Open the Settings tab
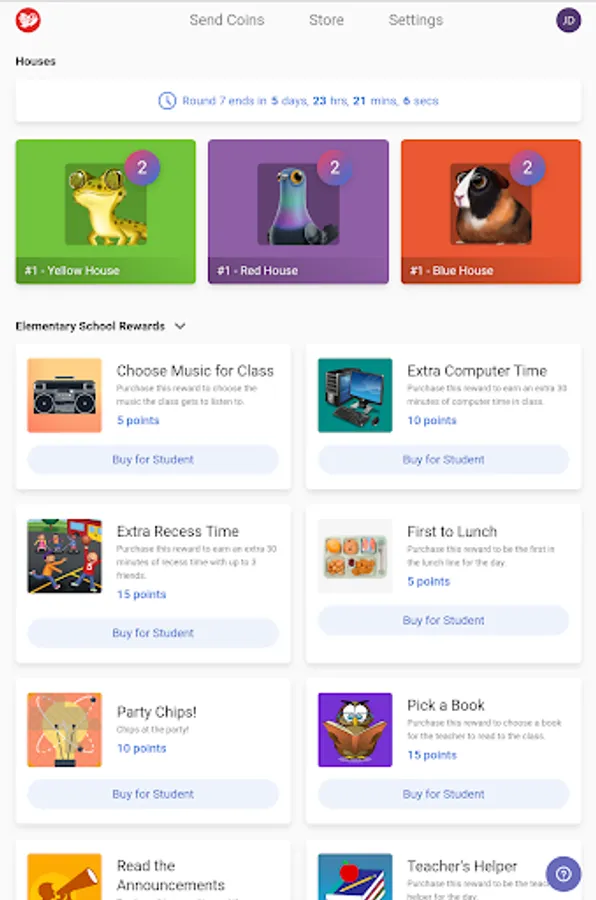The height and width of the screenshot is (900, 596). [x=416, y=20]
